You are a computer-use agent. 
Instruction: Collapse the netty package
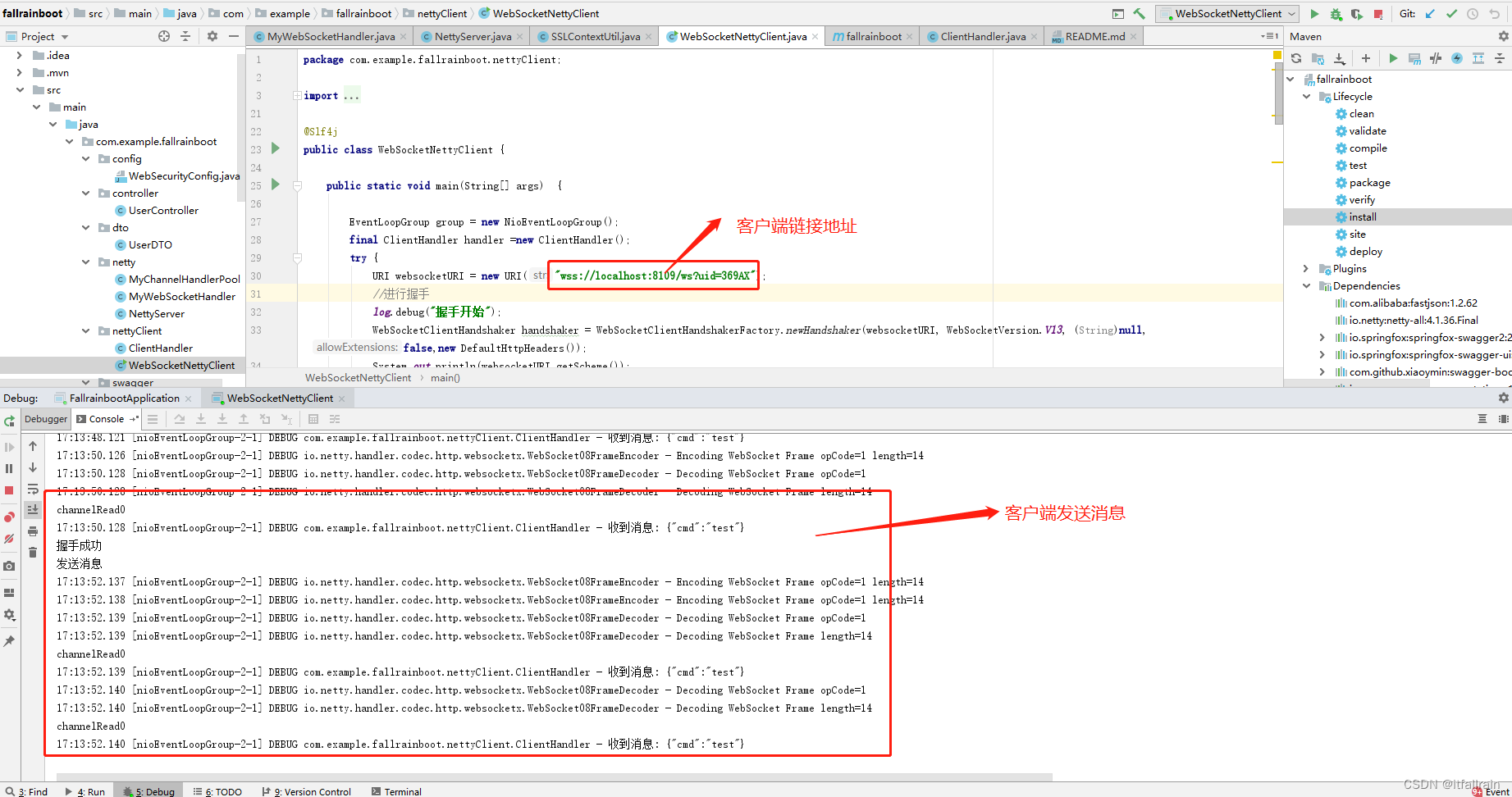pos(86,262)
